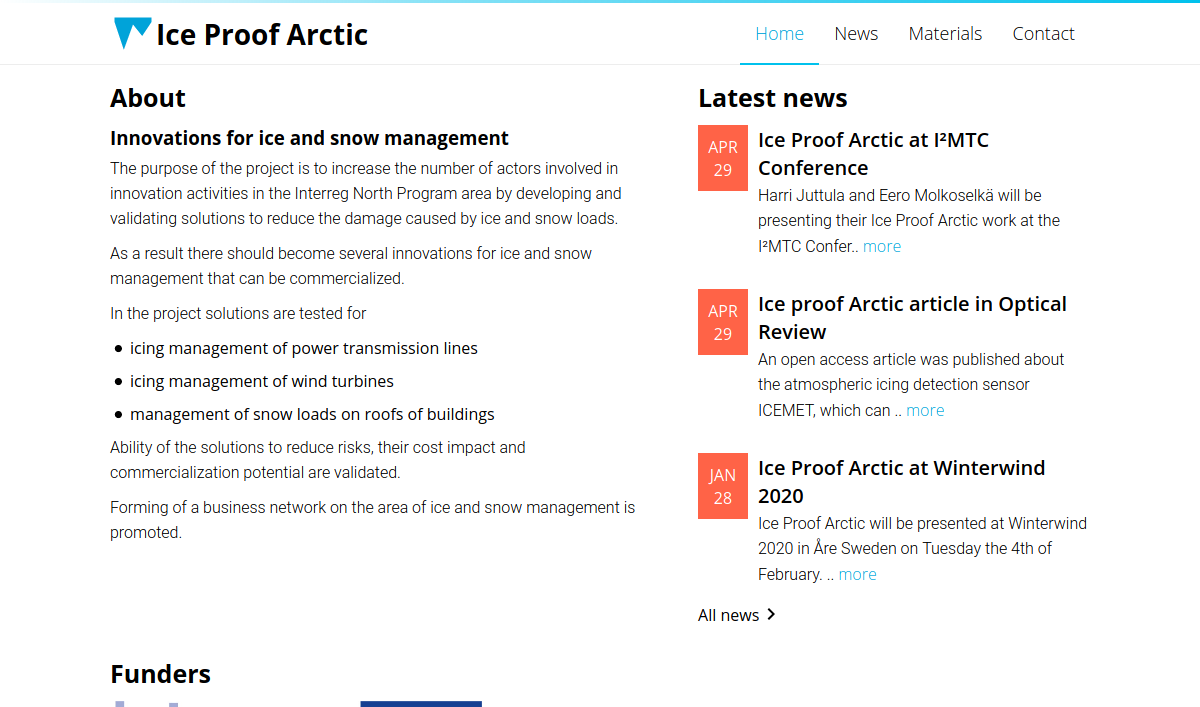Click the APR 29 date badge for I²MTC news
The width and height of the screenshot is (1200, 707).
tap(722, 158)
